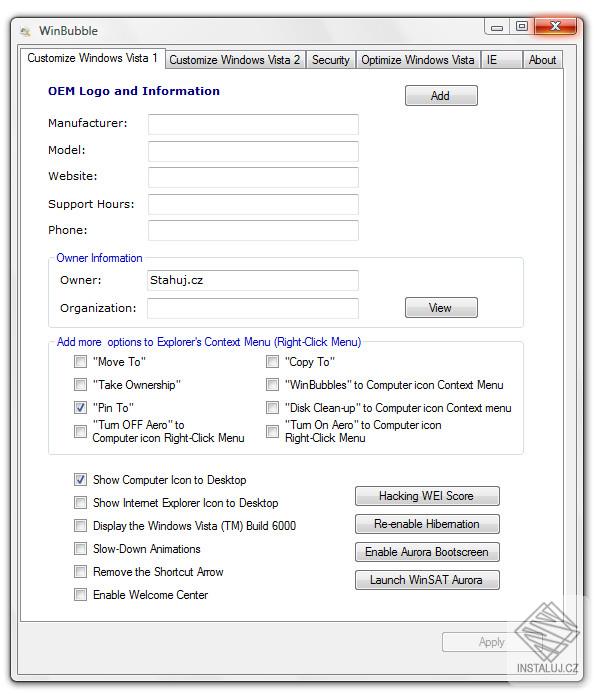Focus the Owner text field containing Stahuj.cz
The image size is (598, 695).
coord(253,281)
